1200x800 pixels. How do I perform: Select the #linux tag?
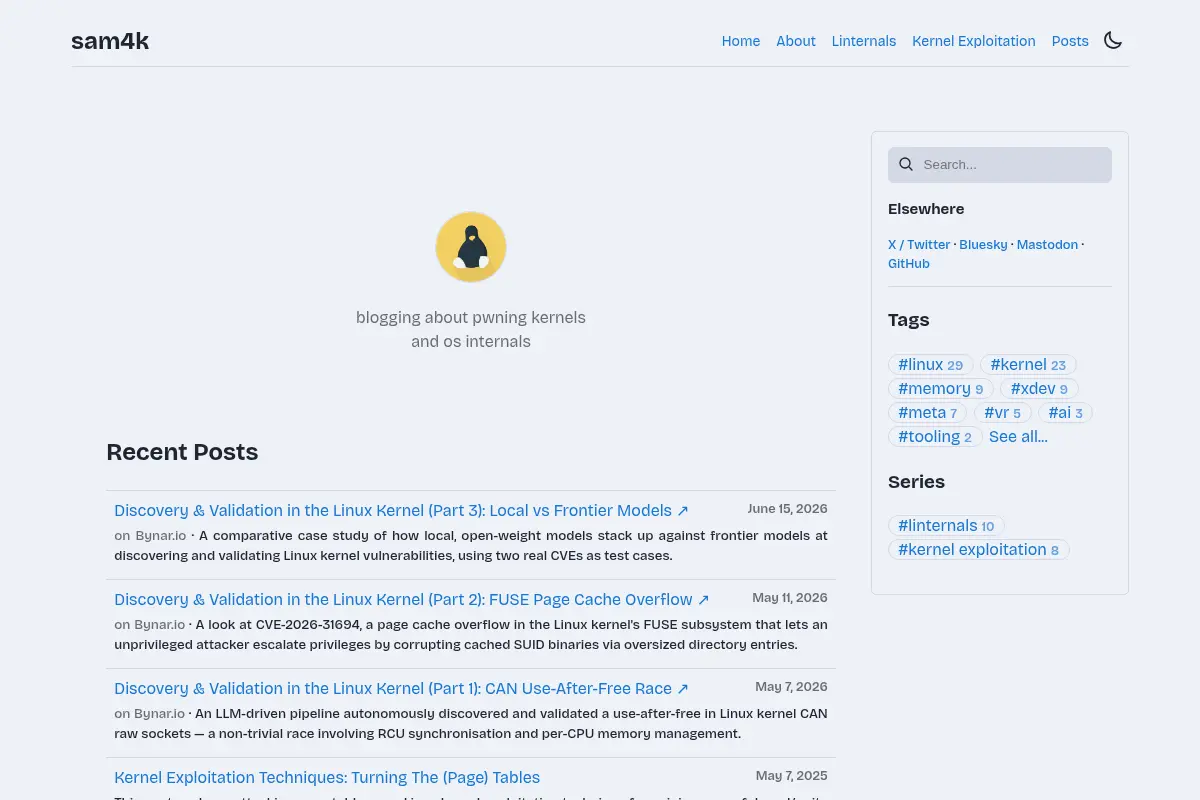click(931, 365)
